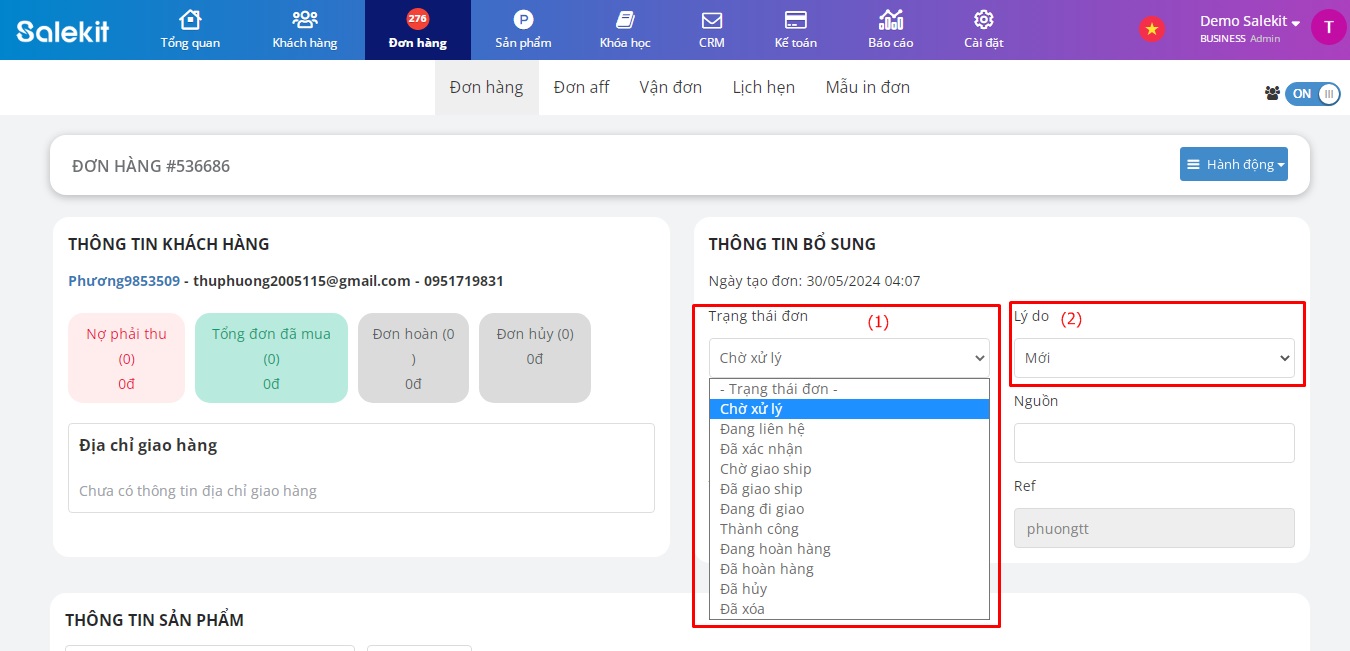This screenshot has height=651, width=1350.
Task: Click the Sản phẩm product icon
Action: pos(523,20)
